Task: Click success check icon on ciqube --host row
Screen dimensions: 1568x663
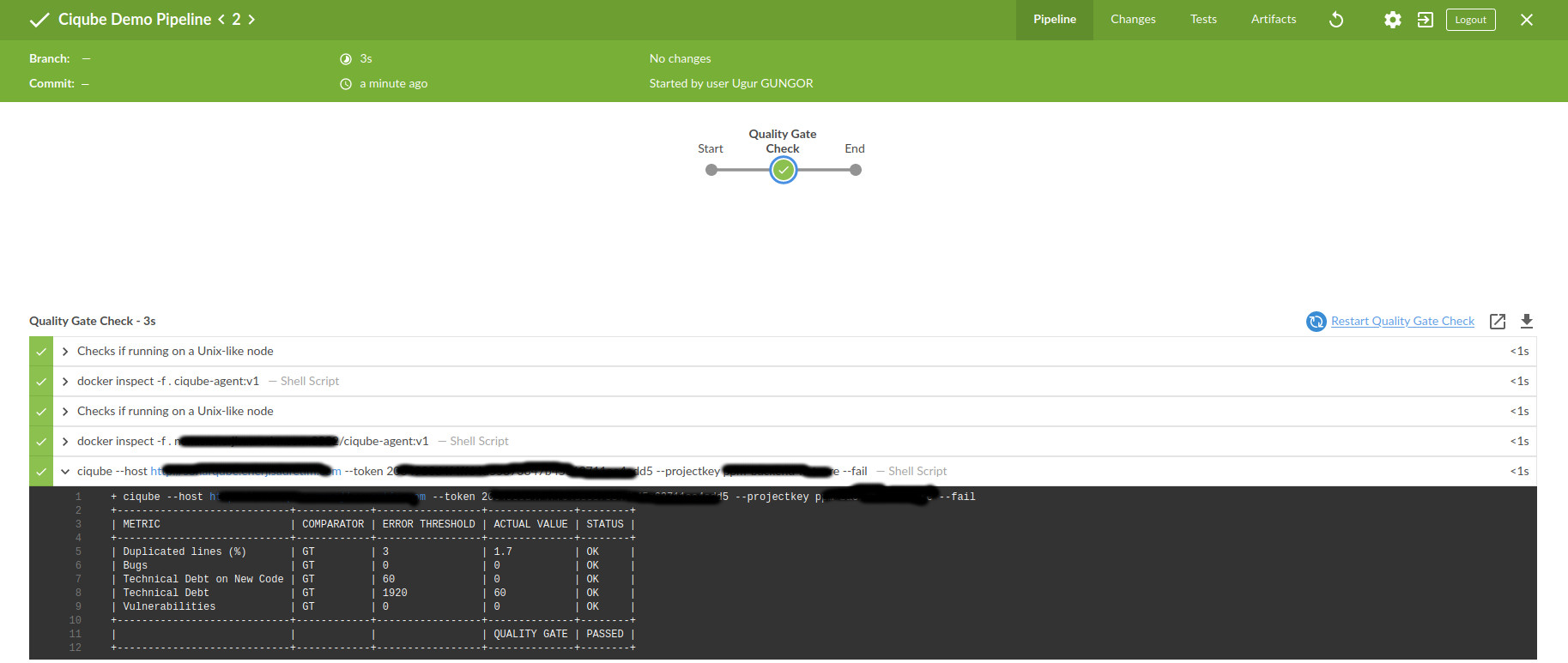Action: tap(40, 471)
